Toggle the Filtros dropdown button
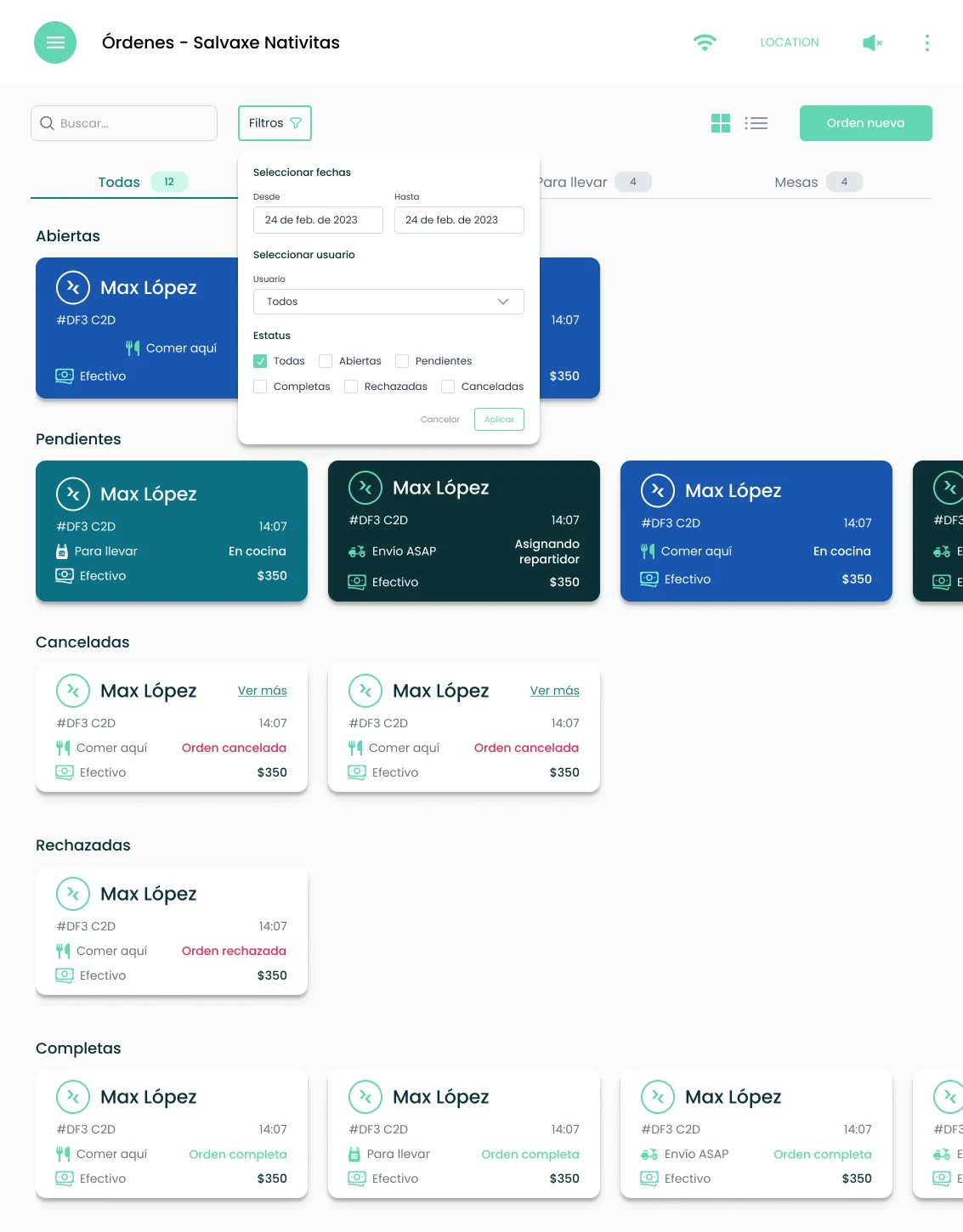This screenshot has width=963, height=1232. click(x=275, y=123)
